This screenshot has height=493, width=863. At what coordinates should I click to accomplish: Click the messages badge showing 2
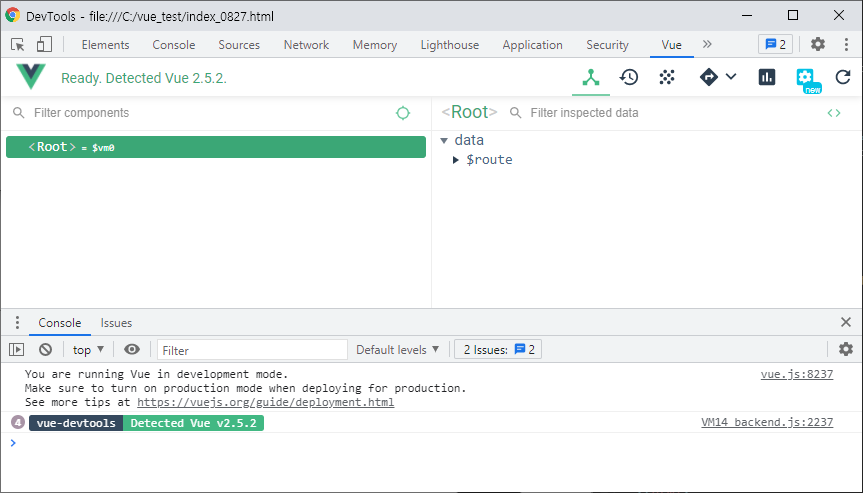pos(775,45)
